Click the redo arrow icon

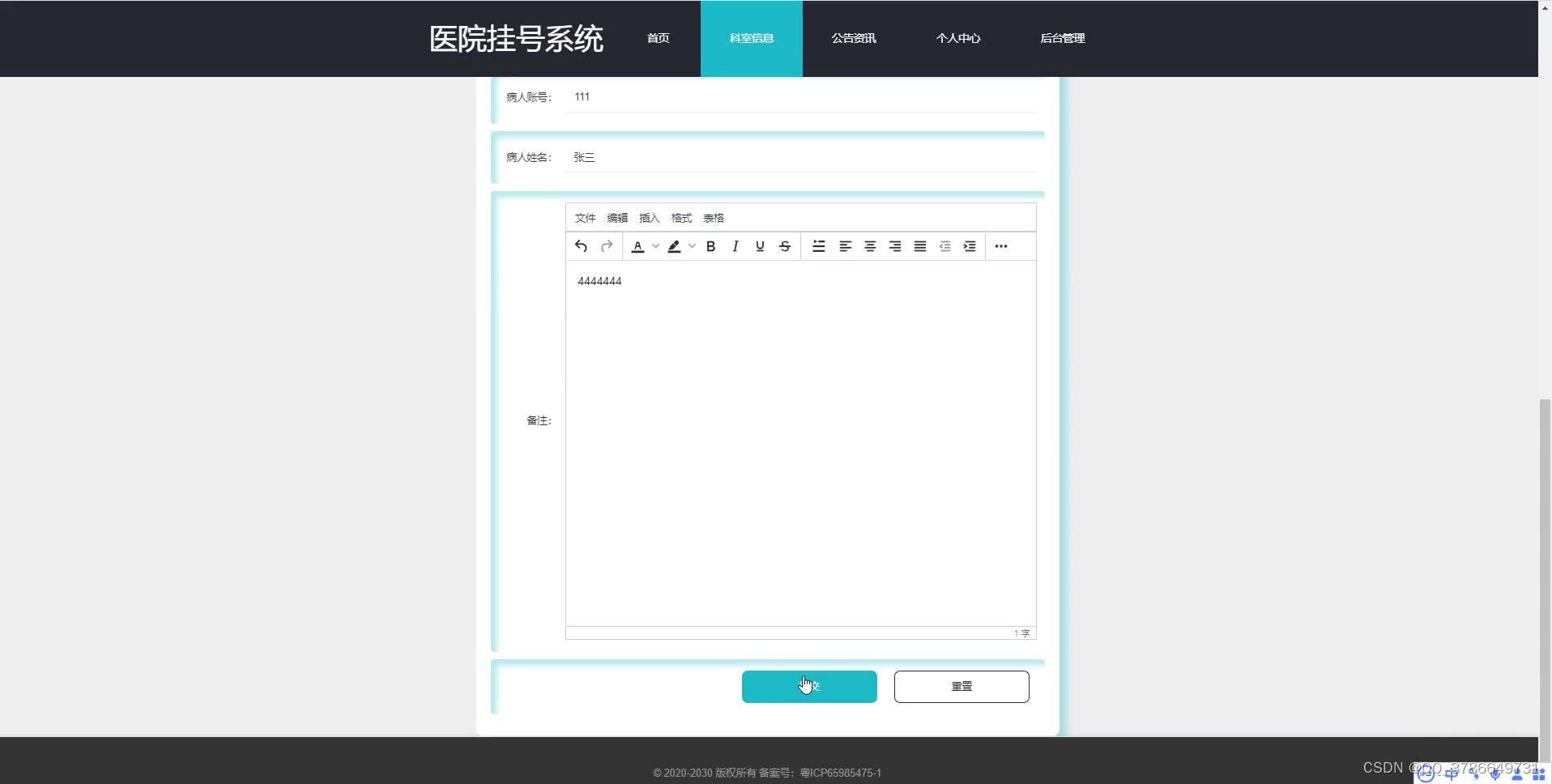pyautogui.click(x=607, y=246)
